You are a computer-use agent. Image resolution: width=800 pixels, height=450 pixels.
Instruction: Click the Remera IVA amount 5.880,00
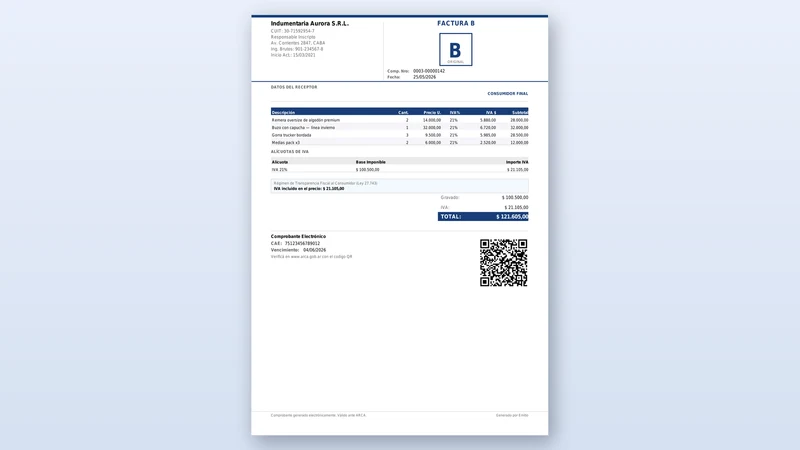[488, 120]
